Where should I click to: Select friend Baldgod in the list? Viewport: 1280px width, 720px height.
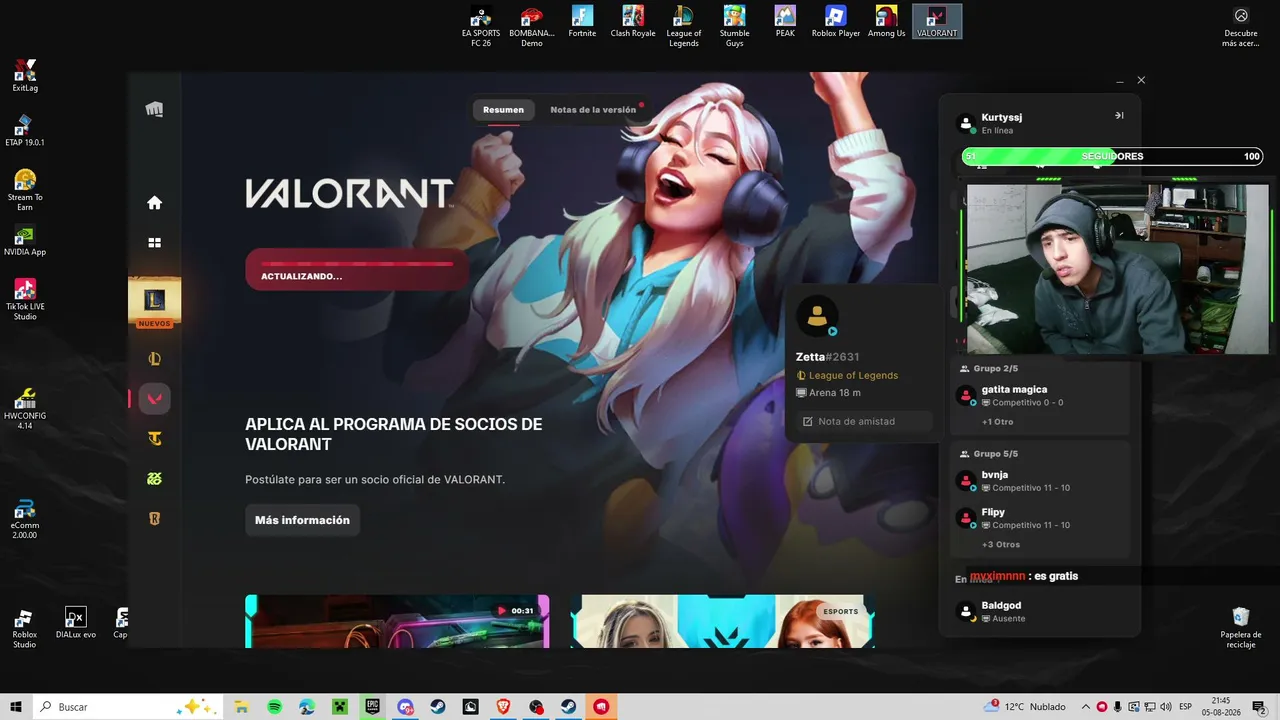point(1040,611)
